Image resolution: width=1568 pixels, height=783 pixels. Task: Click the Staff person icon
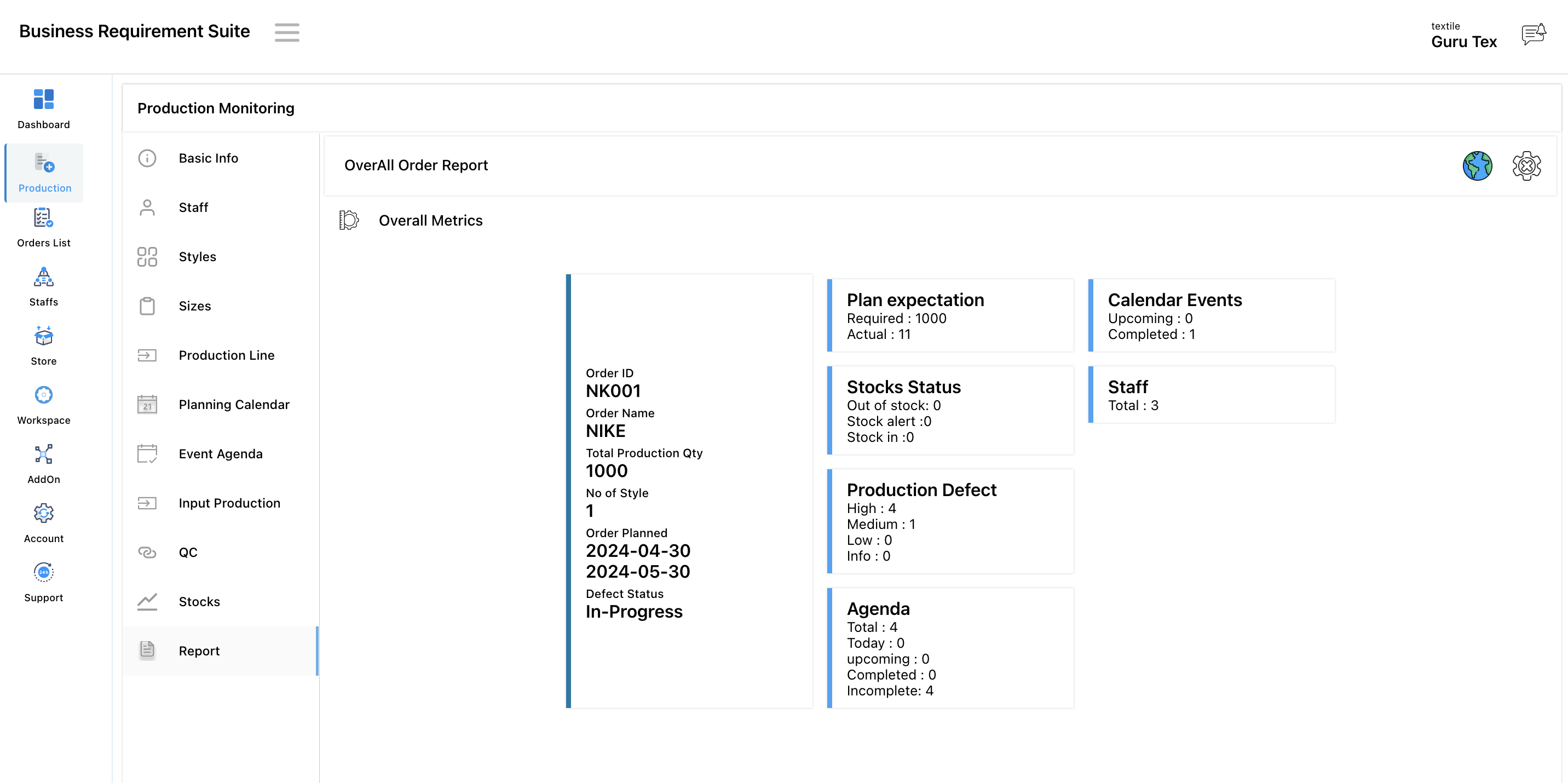tap(147, 208)
